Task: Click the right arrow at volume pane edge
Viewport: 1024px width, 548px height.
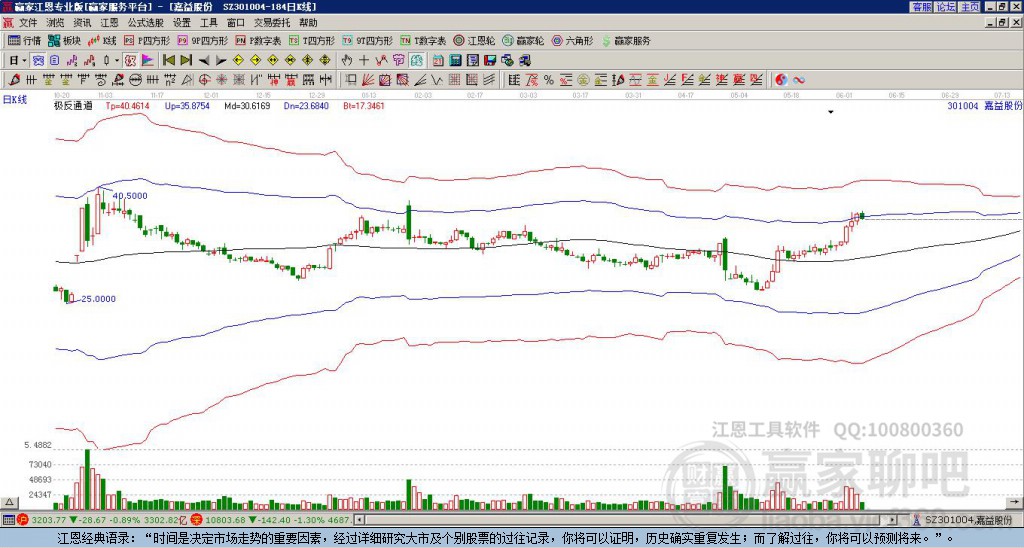Action: [x=1014, y=502]
